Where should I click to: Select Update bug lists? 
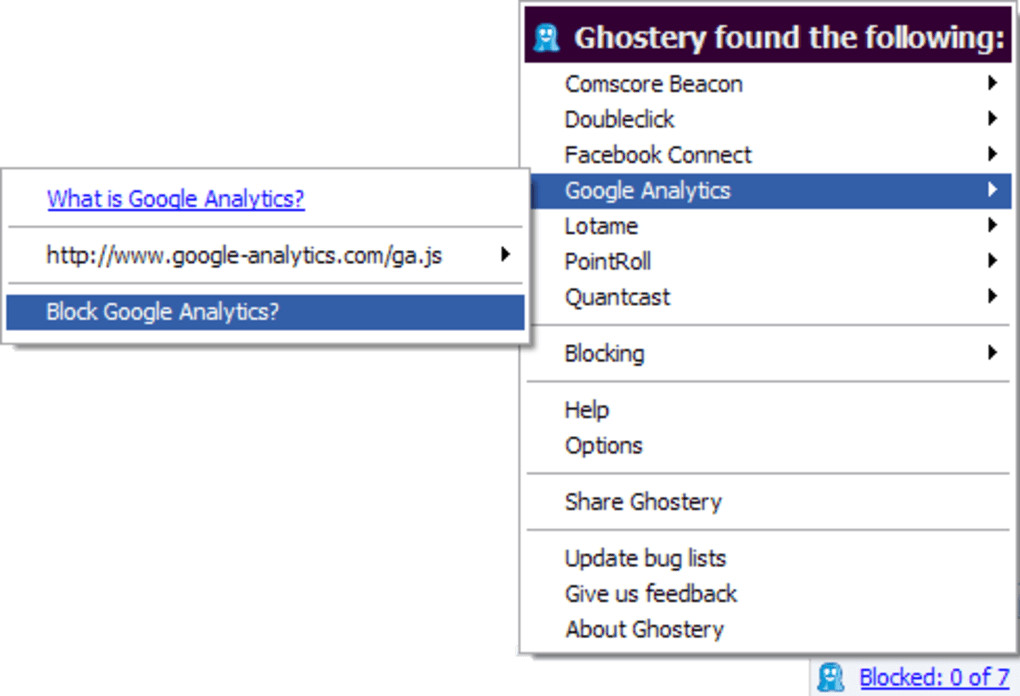point(645,558)
